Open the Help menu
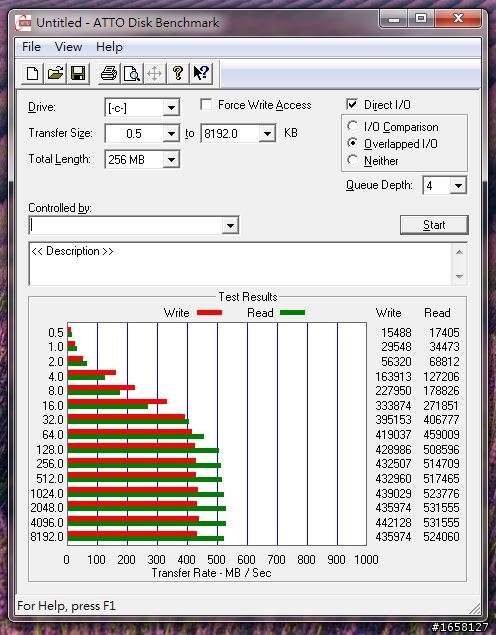The image size is (496, 635). [x=109, y=47]
